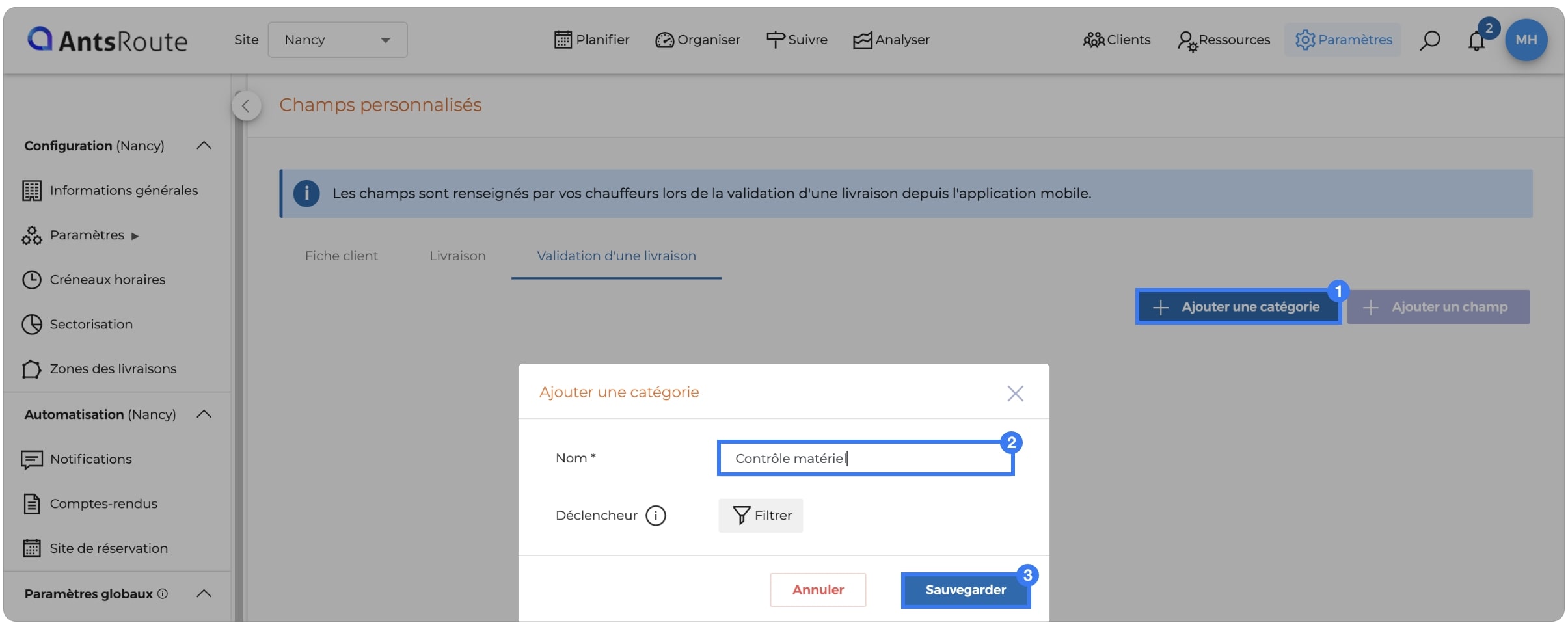Collapse the sidebar with the arrow button
Viewport: 1568px width, 627px height.
point(246,106)
